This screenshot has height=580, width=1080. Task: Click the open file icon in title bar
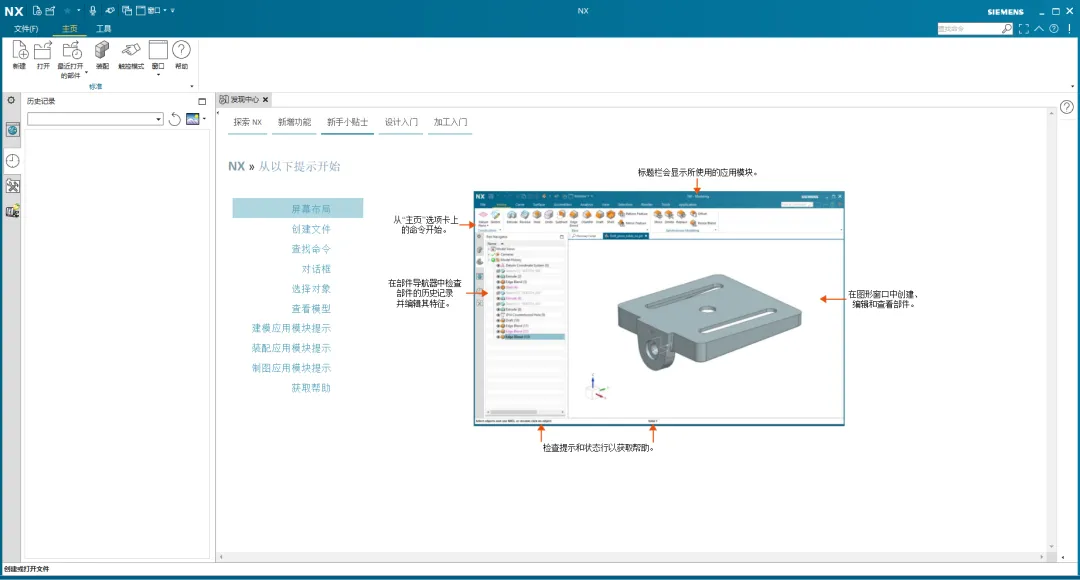[50, 10]
